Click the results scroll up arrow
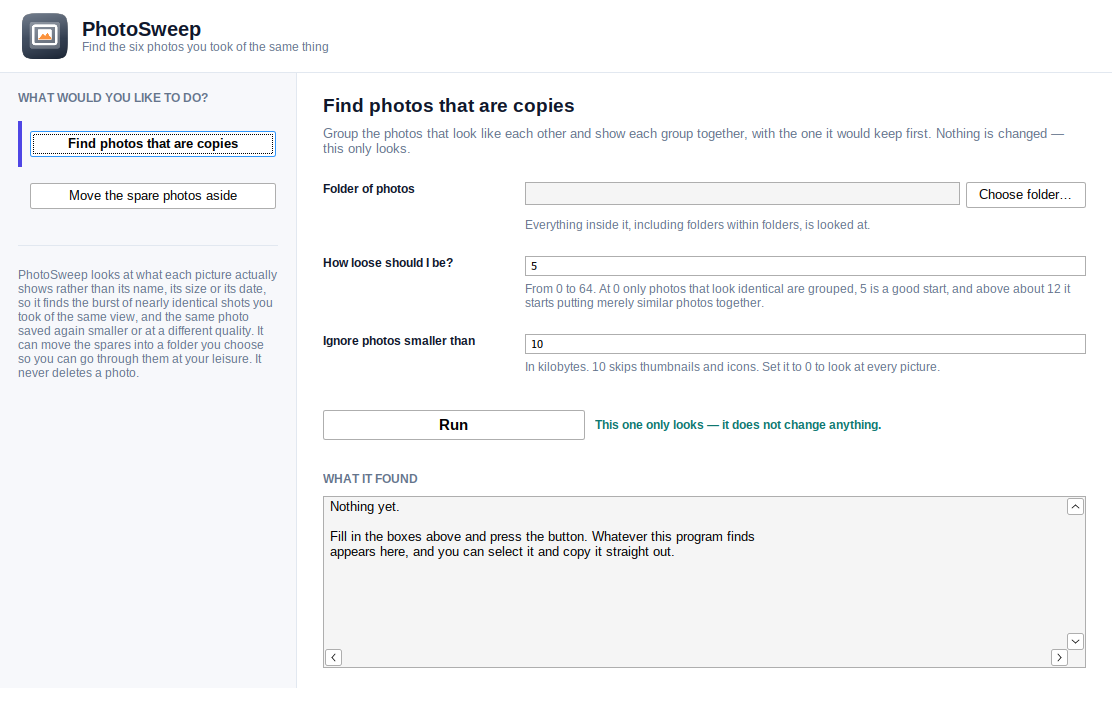Viewport: 1112px width, 726px height. (x=1075, y=506)
